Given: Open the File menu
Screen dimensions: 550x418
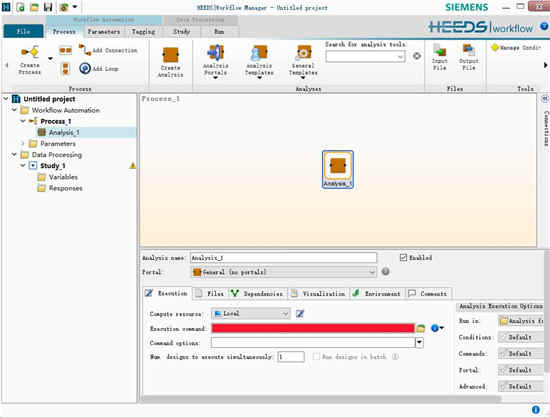Looking at the screenshot, I should (x=24, y=31).
